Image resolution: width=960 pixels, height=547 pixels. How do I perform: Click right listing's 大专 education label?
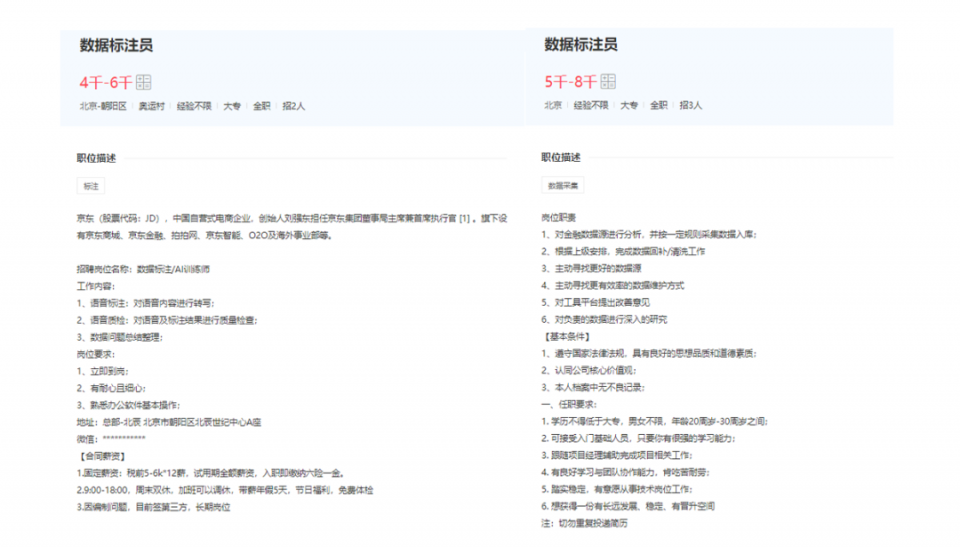coord(629,106)
